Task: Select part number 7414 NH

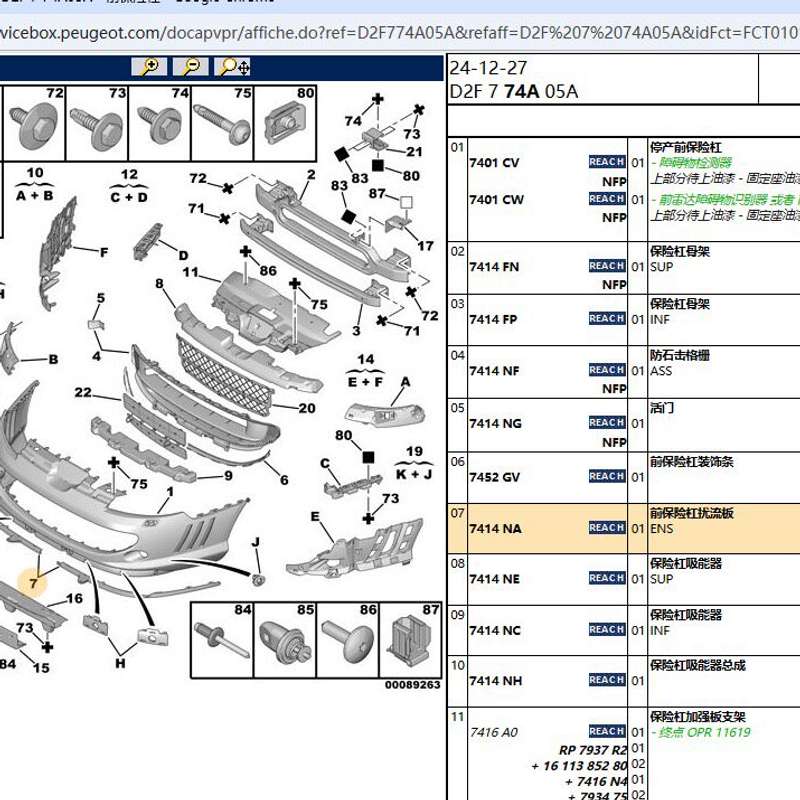Action: 495,681
